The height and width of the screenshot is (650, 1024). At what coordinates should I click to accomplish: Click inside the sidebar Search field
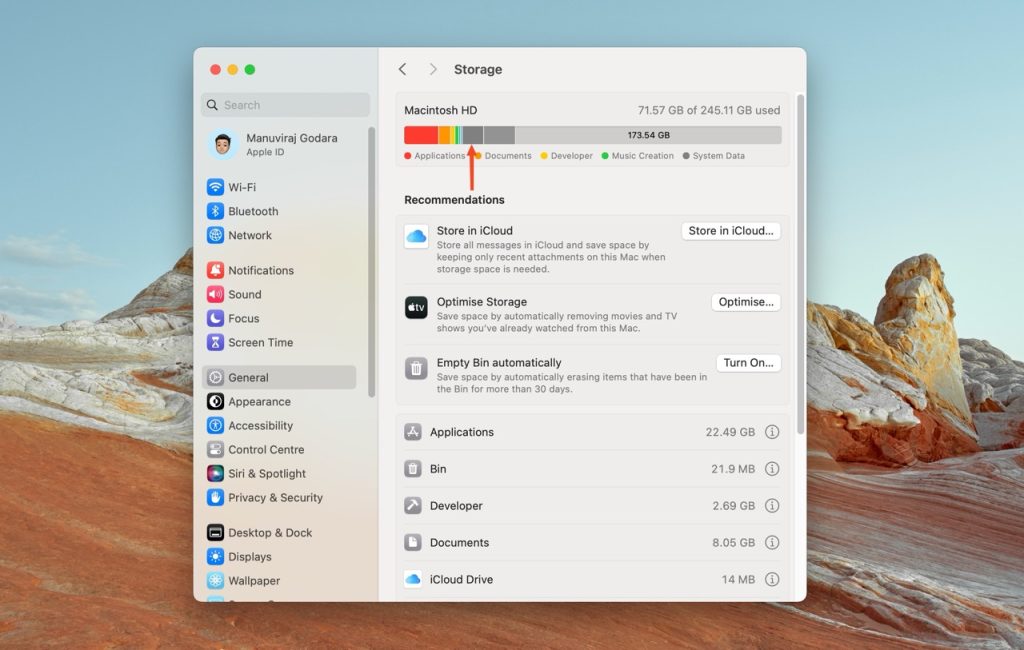pos(285,104)
